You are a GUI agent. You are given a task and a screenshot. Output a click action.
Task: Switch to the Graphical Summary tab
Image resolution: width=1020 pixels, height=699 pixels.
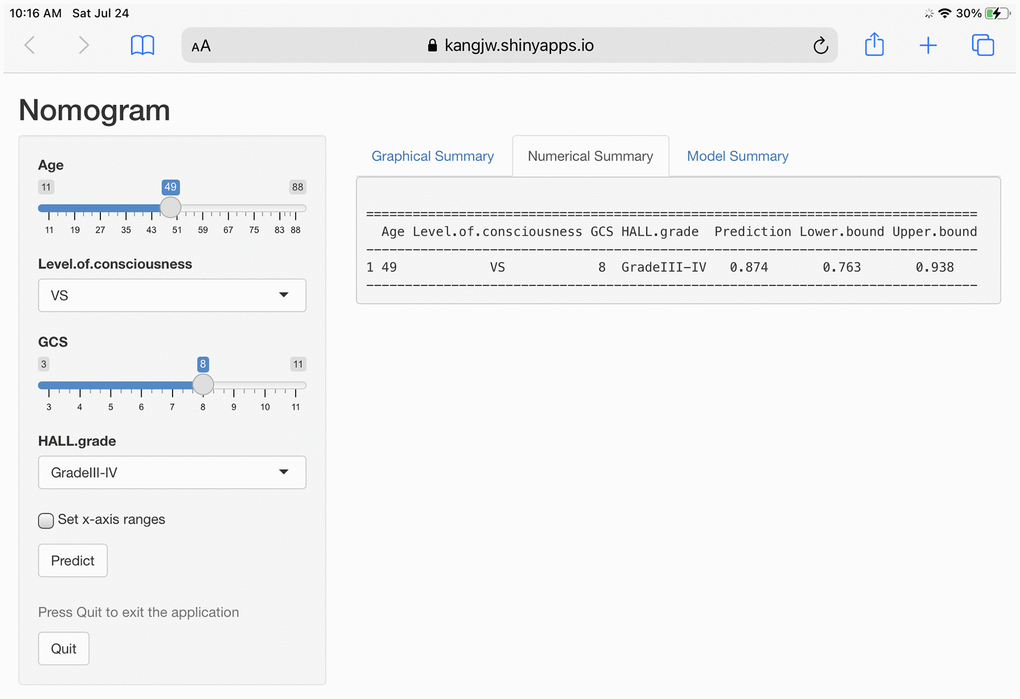[432, 156]
